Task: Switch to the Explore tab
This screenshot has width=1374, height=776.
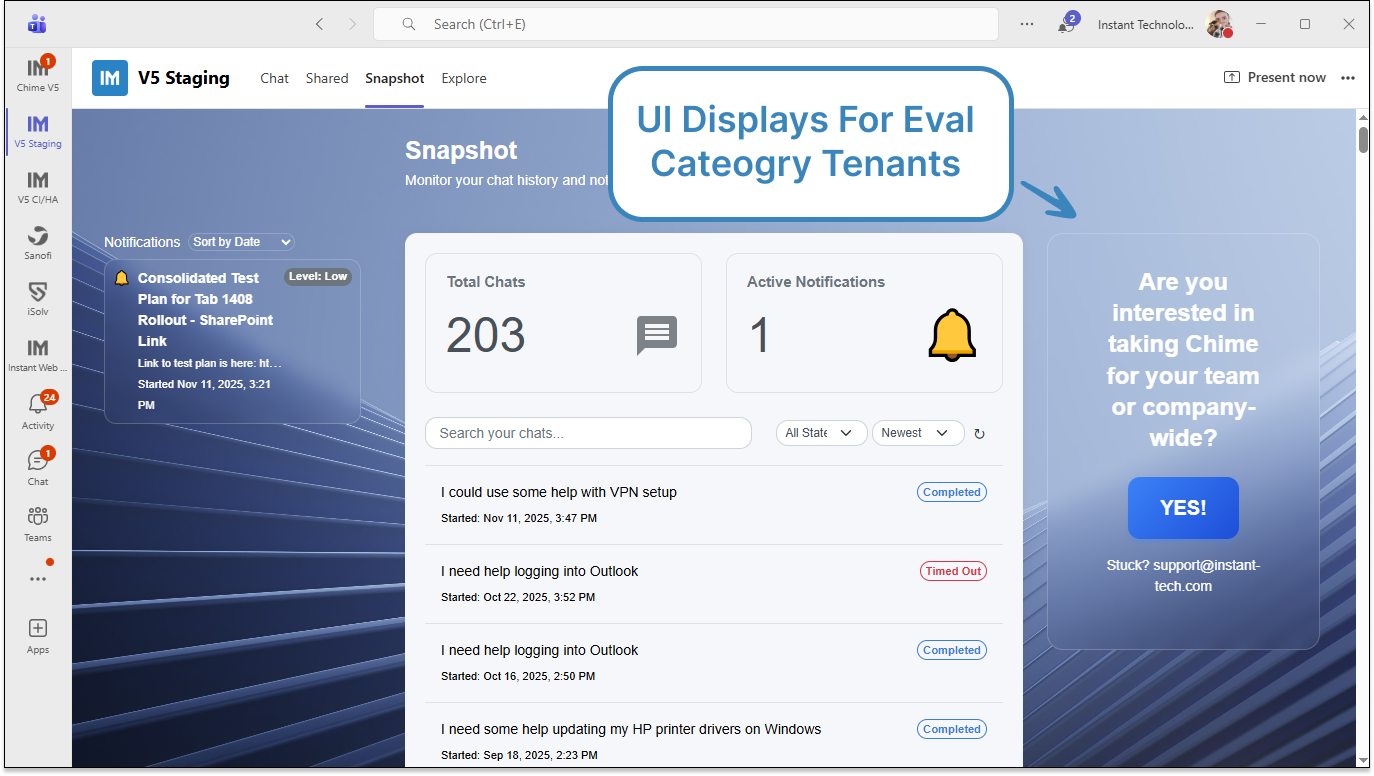Action: (x=464, y=78)
